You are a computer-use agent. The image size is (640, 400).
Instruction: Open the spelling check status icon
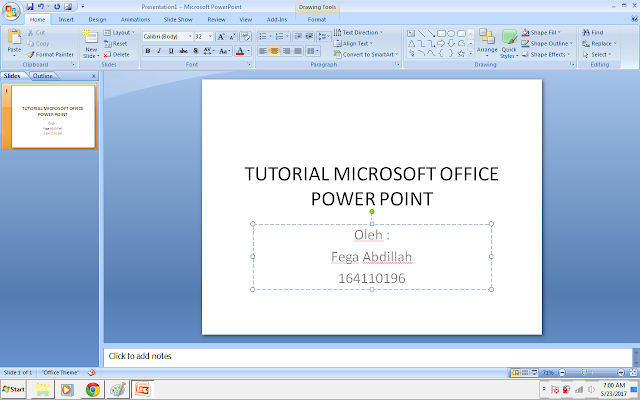[x=91, y=372]
